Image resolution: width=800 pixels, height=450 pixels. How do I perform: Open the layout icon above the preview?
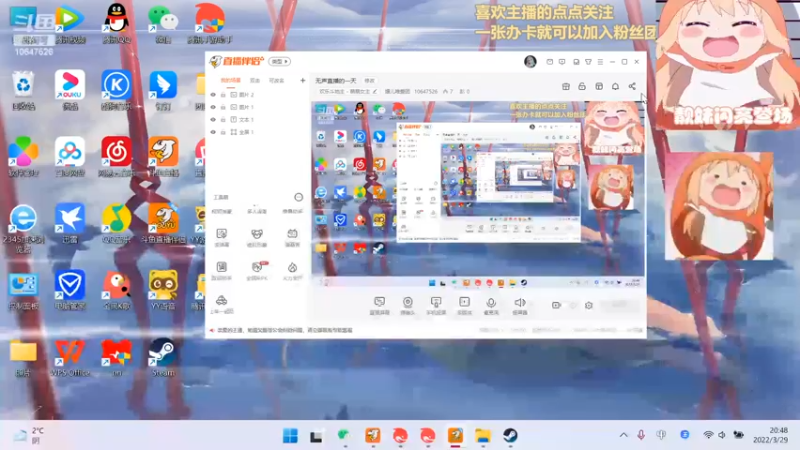(x=599, y=86)
